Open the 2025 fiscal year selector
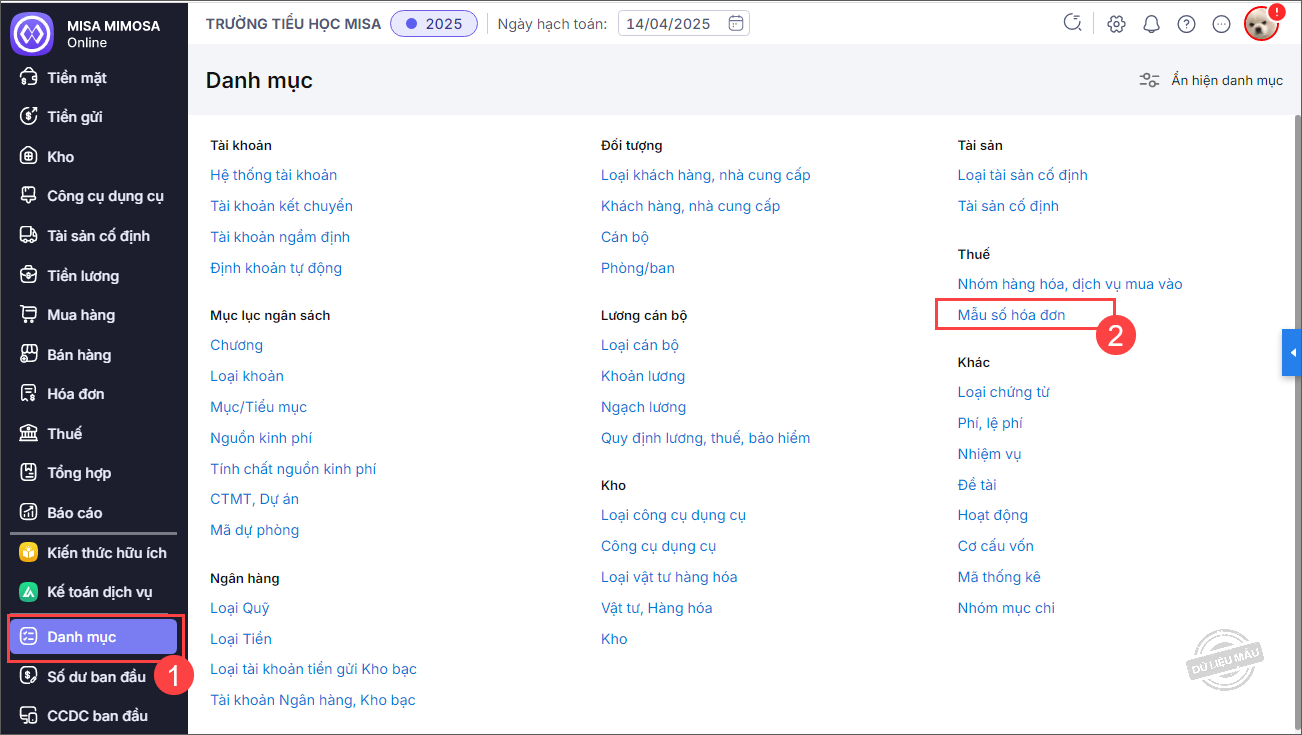1302x735 pixels. point(434,24)
